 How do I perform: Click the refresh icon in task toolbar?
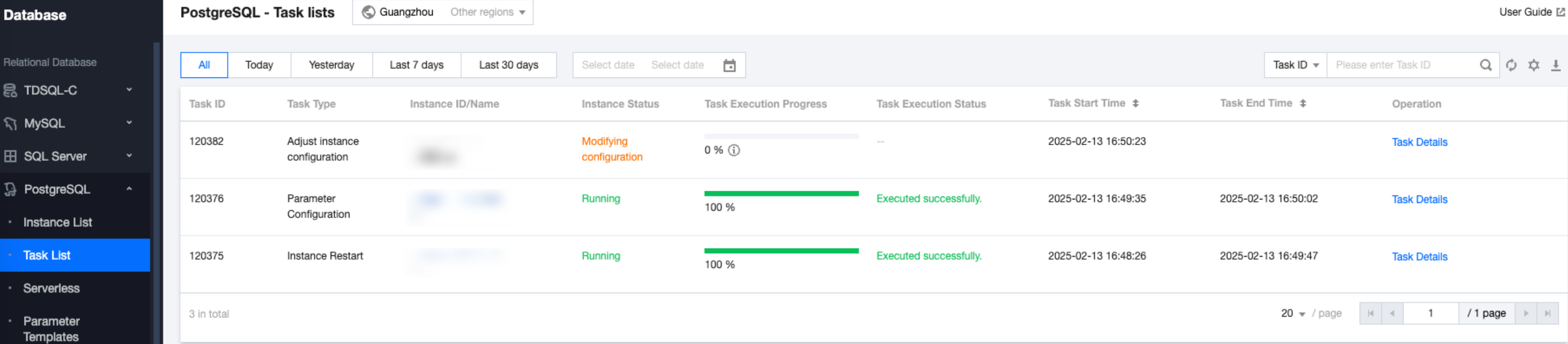(1511, 65)
